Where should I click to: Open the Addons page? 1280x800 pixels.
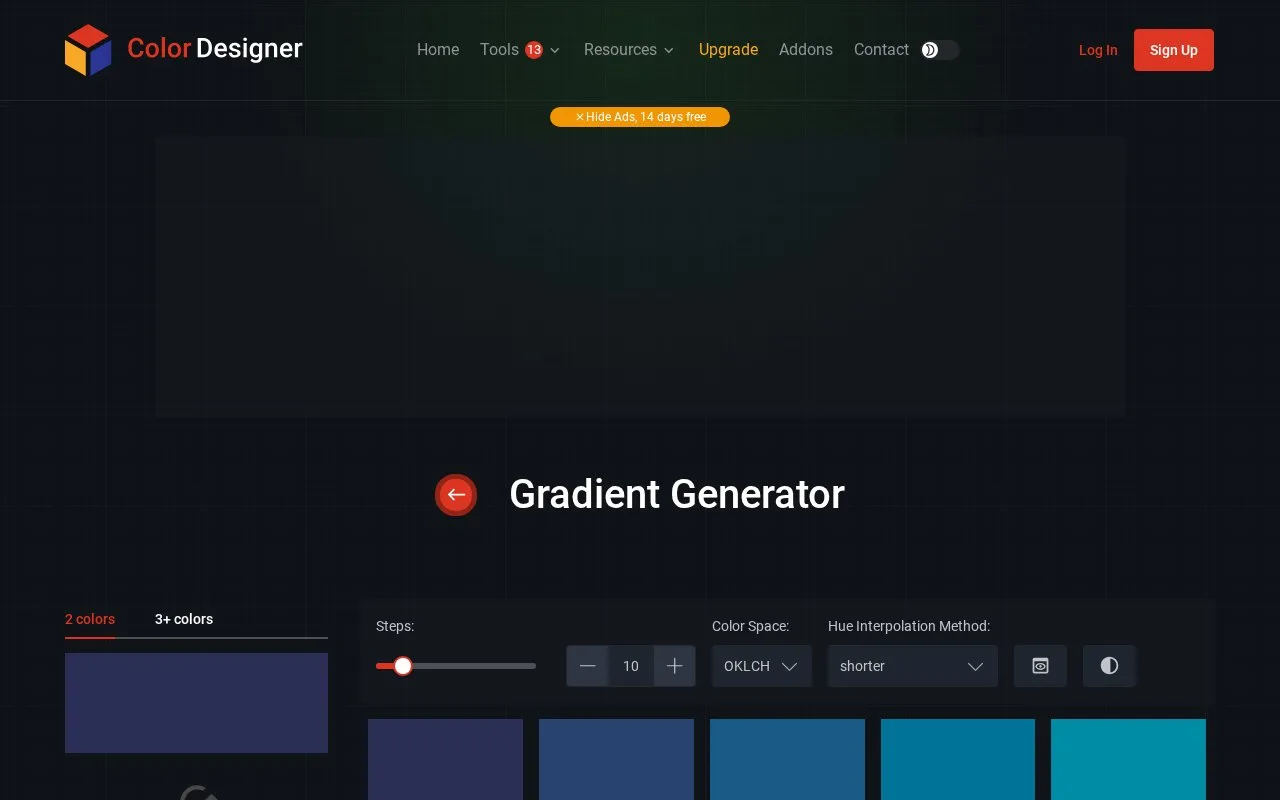(806, 50)
